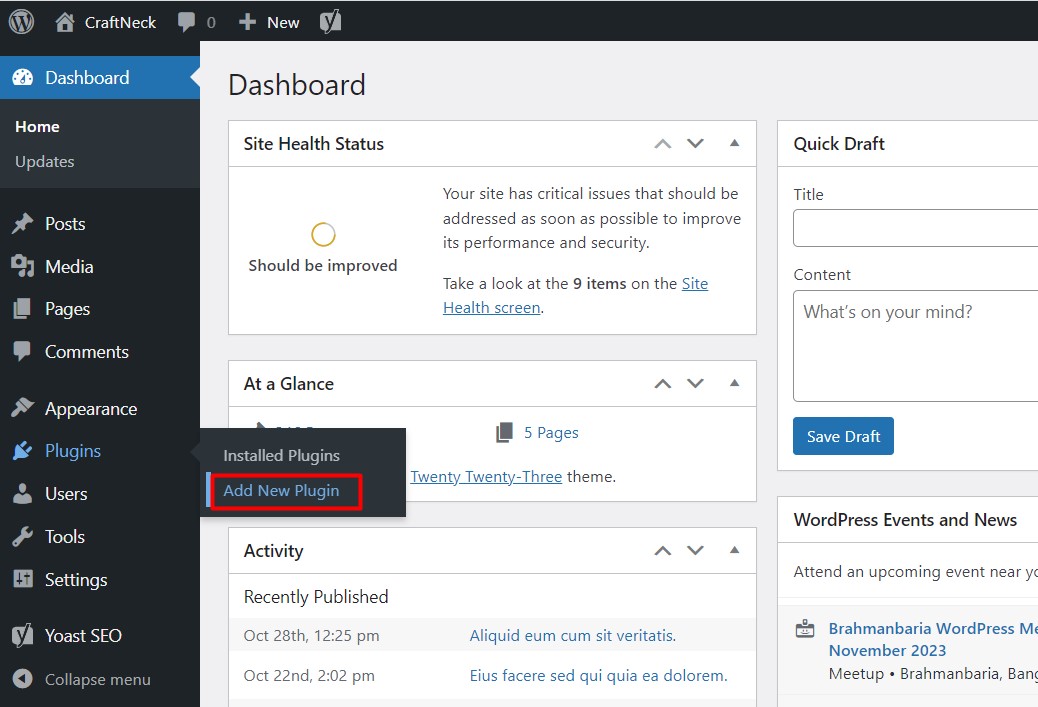Focus the What's on your mind content box
Screen dimensions: 1038x707
pyautogui.click(x=916, y=346)
